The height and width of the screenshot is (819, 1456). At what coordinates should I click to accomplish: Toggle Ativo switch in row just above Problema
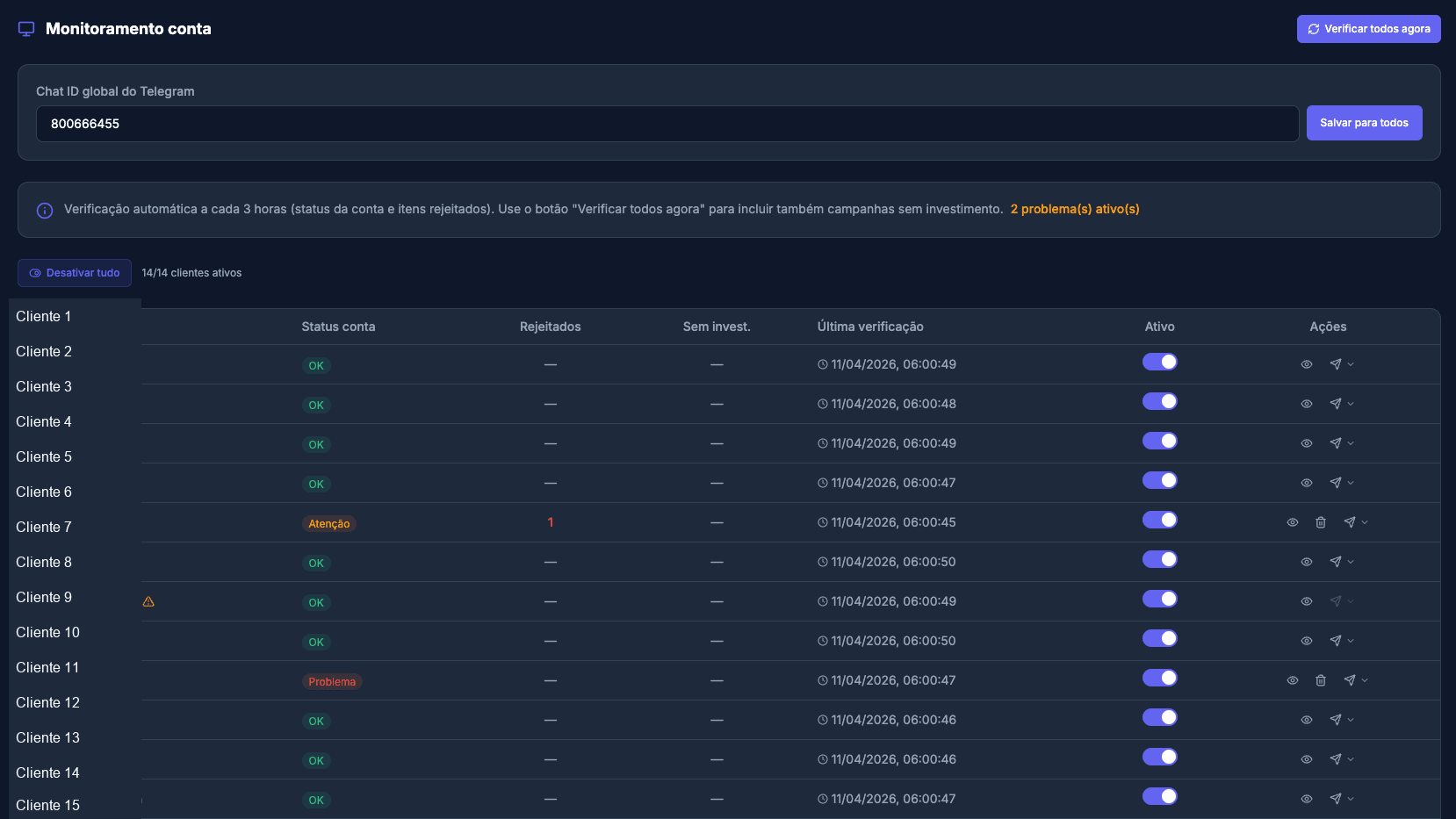point(1160,638)
